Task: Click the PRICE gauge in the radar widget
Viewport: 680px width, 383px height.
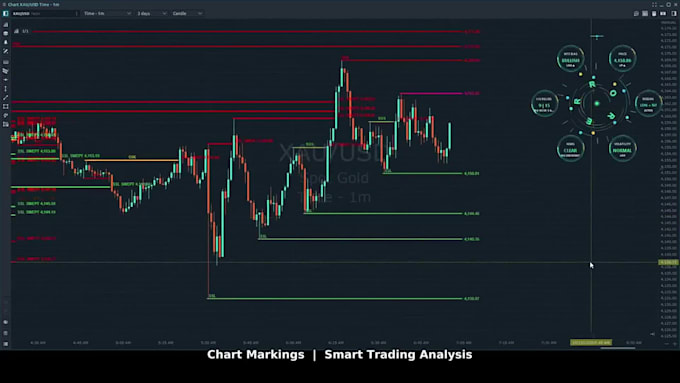Action: 622,59
